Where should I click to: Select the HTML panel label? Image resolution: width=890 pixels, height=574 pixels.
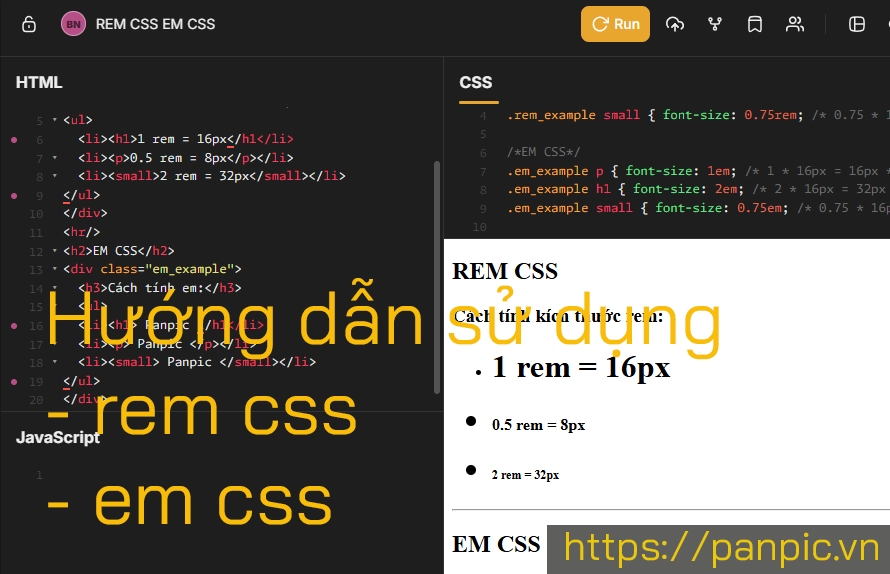39,82
